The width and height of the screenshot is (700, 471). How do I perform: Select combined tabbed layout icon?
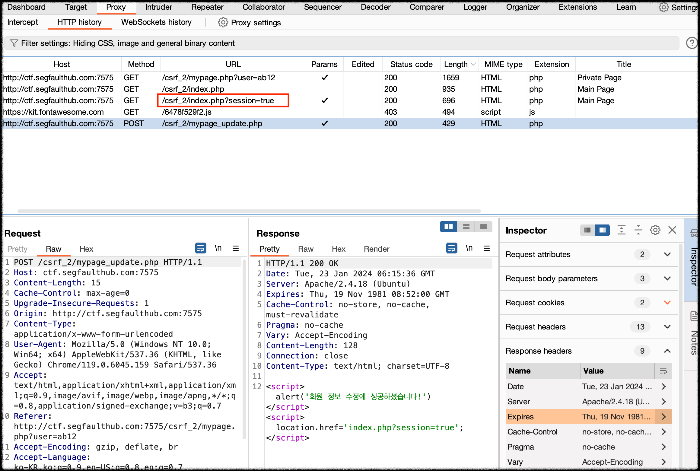[483, 227]
